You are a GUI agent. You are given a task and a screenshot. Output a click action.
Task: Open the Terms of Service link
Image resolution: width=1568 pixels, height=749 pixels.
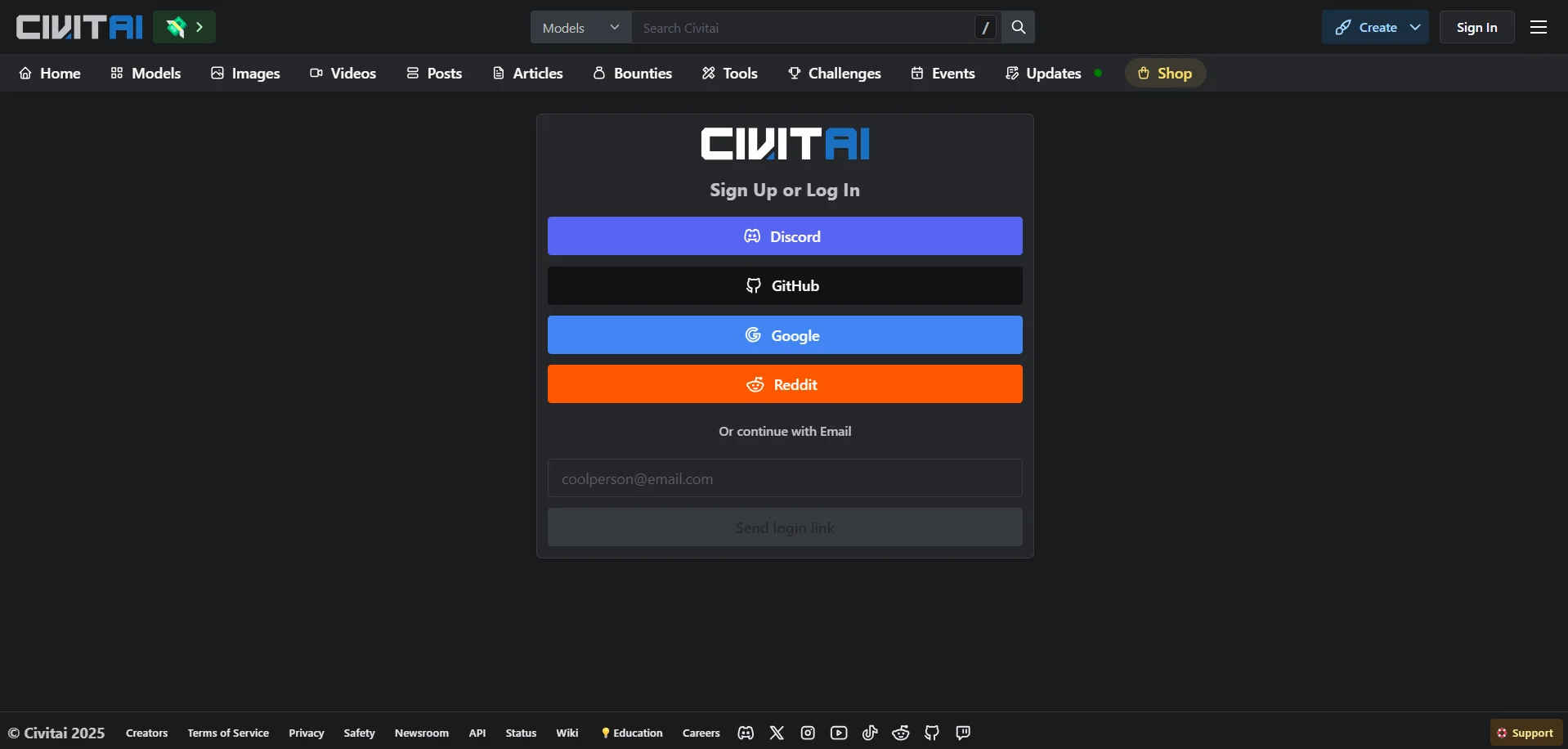click(x=228, y=733)
